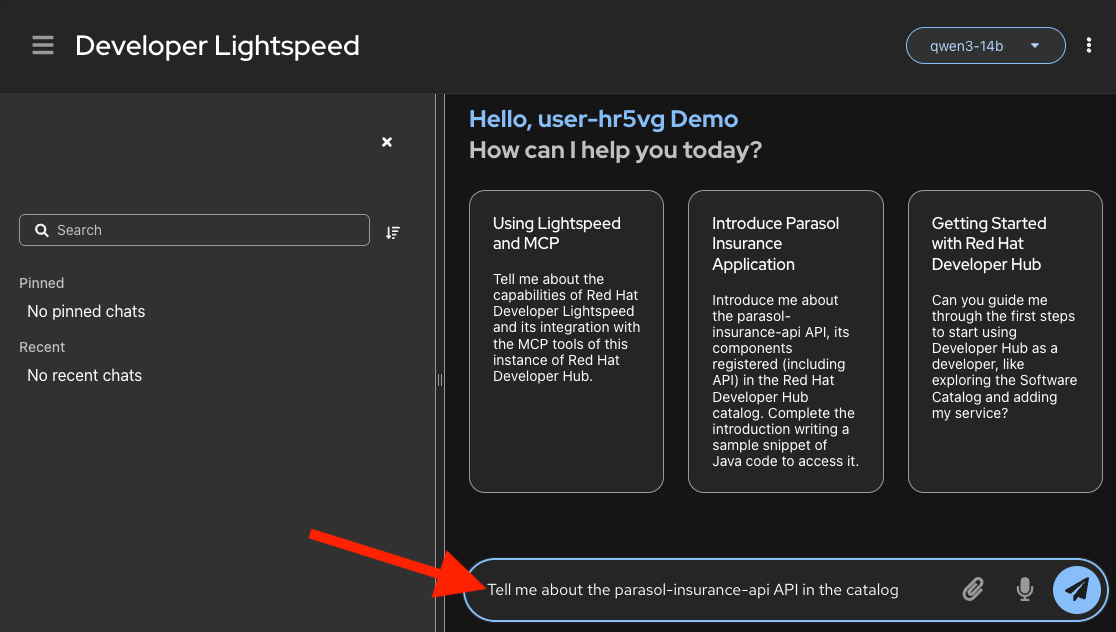Click the 'Developer Lightspeed' title

click(x=217, y=46)
